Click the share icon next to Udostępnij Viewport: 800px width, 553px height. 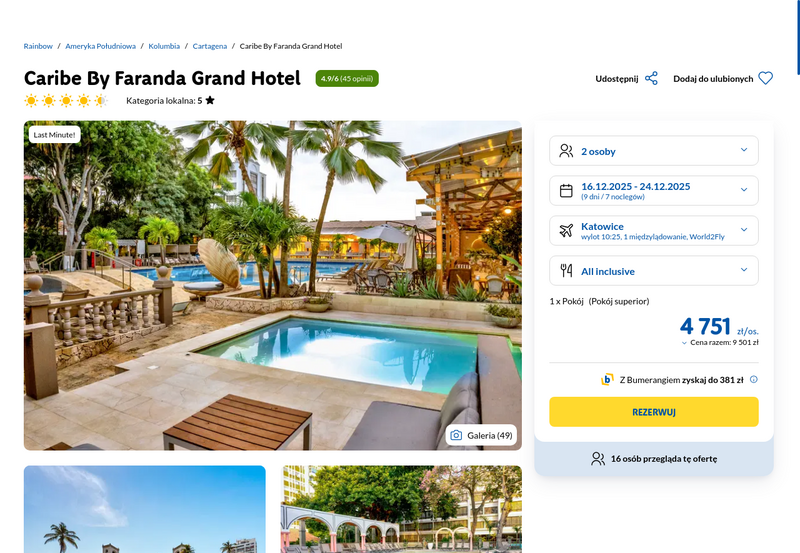coord(651,79)
